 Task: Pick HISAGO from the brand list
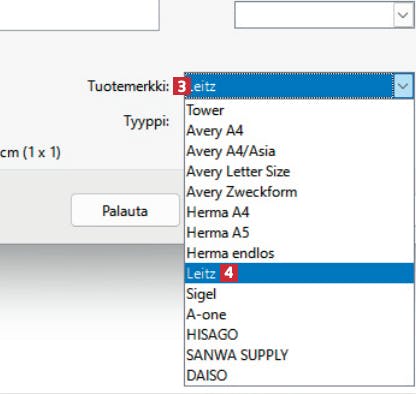pos(299,335)
